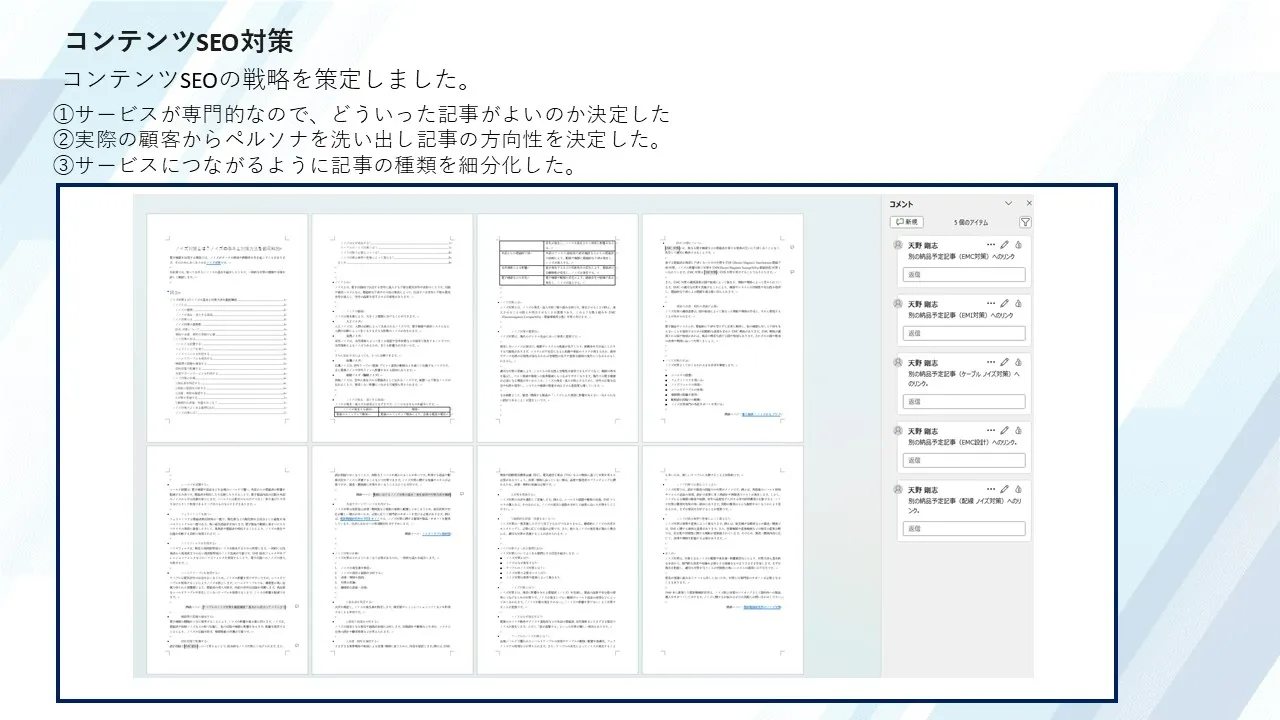The width and height of the screenshot is (1280, 720).
Task: Select the eighth document page thumbnail
Action: pyautogui.click(x=722, y=561)
